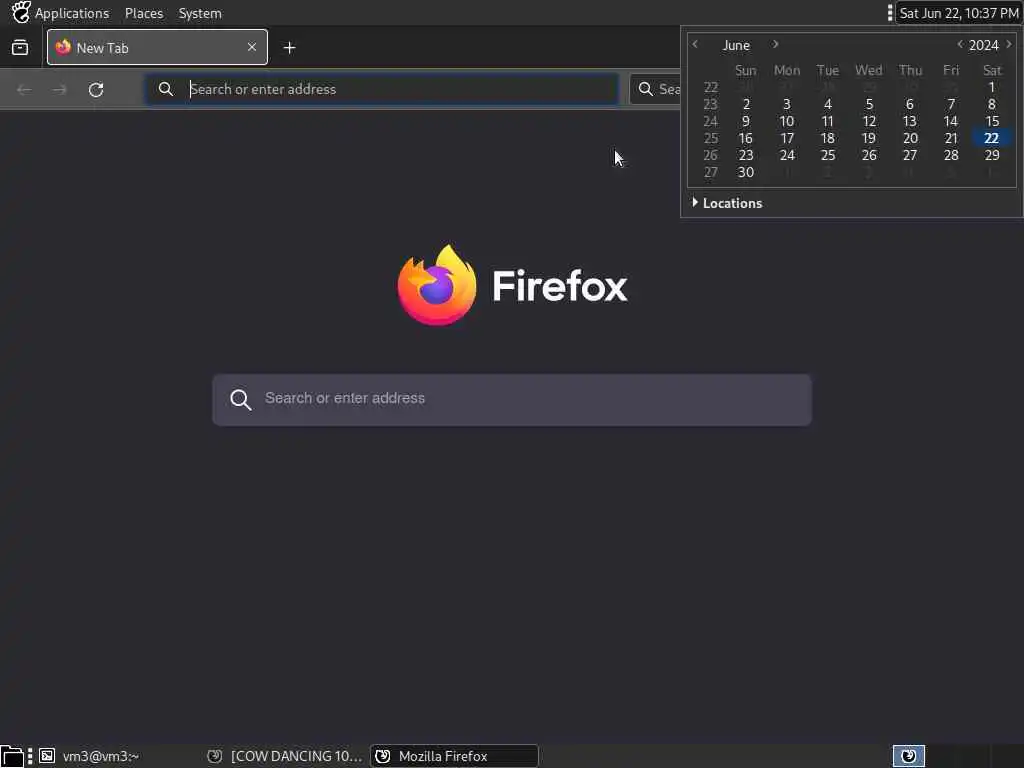
Task: Select June 19 in the calendar
Action: click(x=869, y=138)
